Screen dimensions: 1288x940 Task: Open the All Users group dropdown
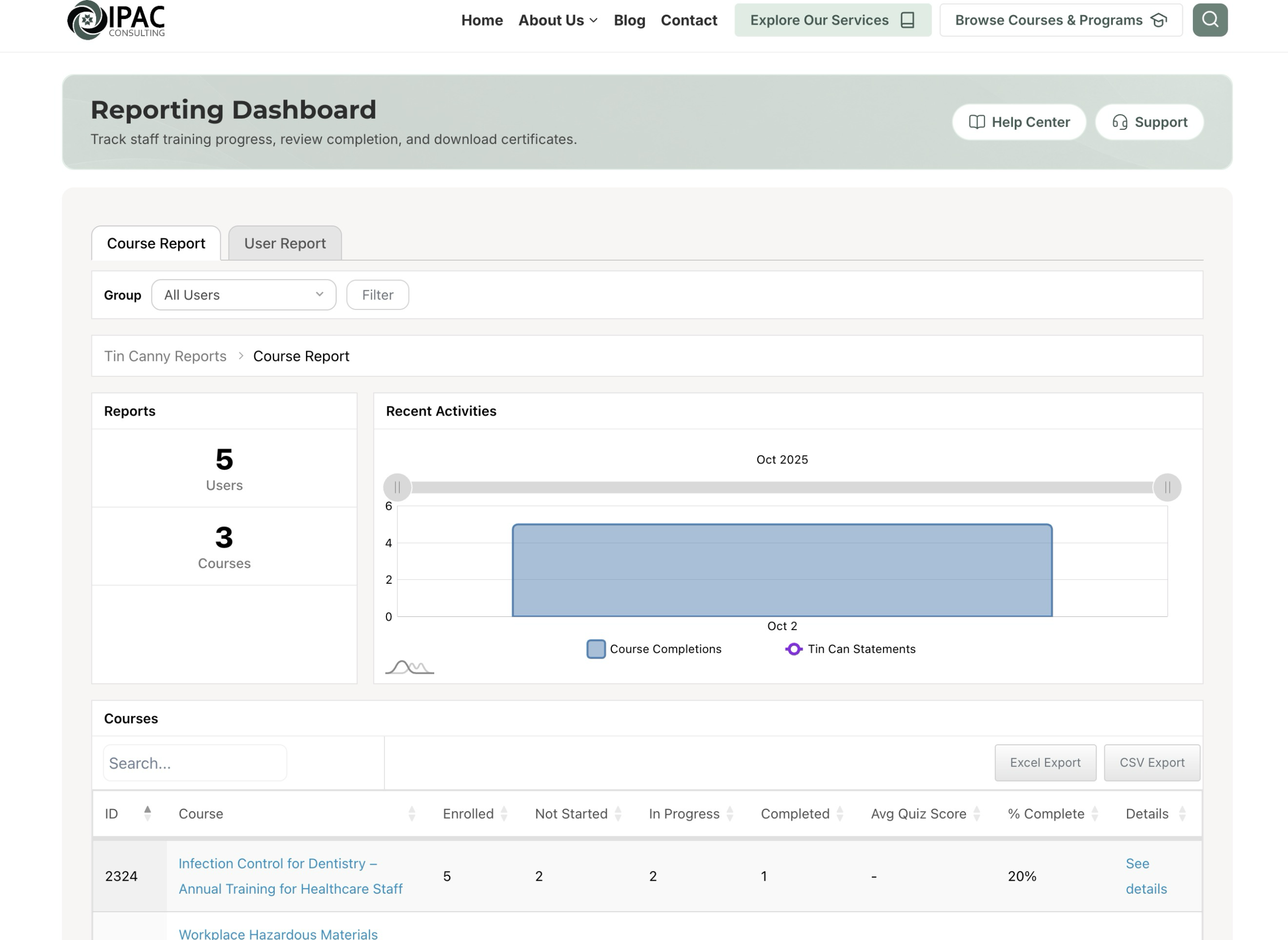pyautogui.click(x=244, y=295)
